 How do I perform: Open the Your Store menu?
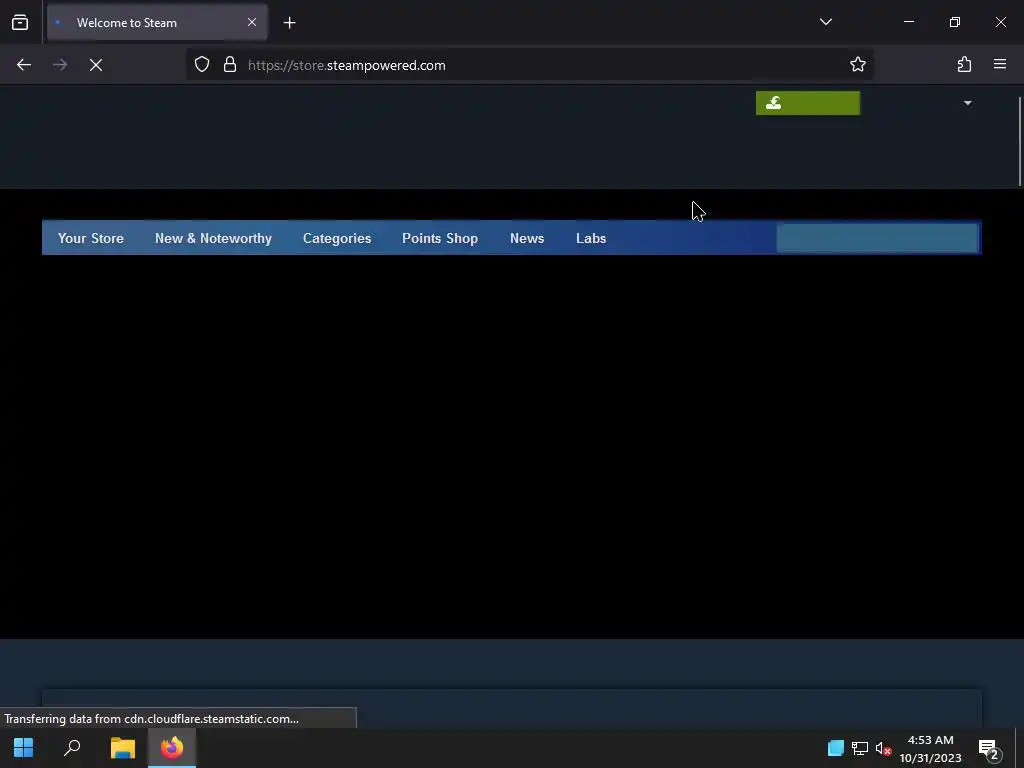[x=91, y=238]
